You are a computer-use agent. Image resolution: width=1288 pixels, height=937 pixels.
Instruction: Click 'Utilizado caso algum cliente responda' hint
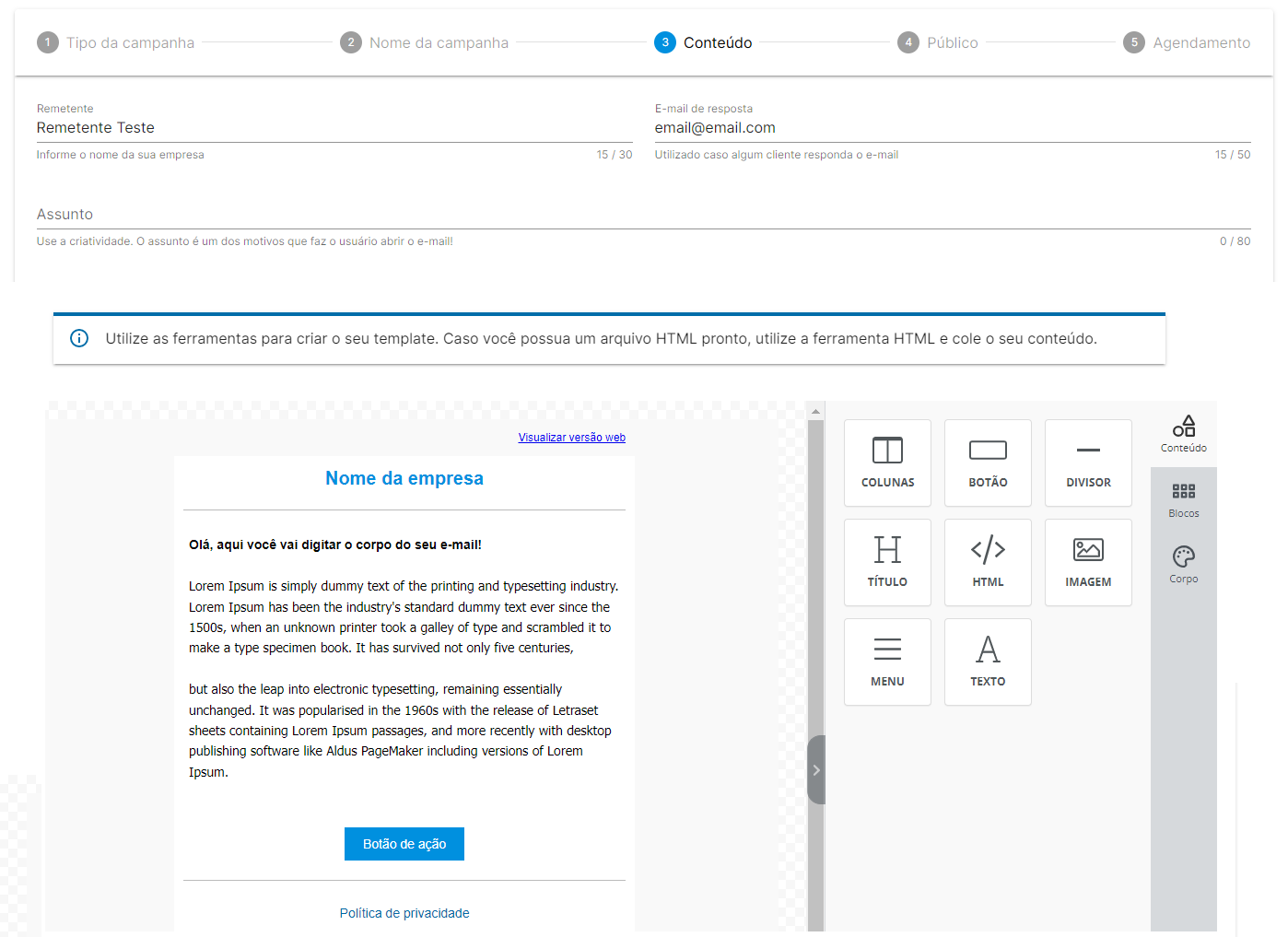(777, 155)
